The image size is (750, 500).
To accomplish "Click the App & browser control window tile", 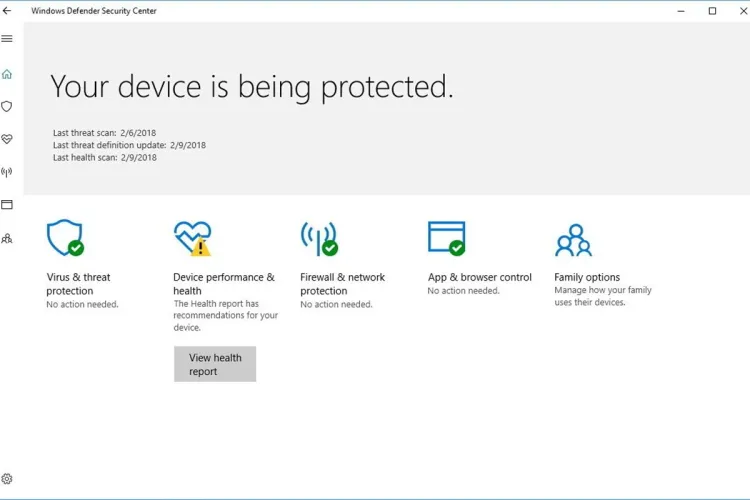I will (446, 238).
